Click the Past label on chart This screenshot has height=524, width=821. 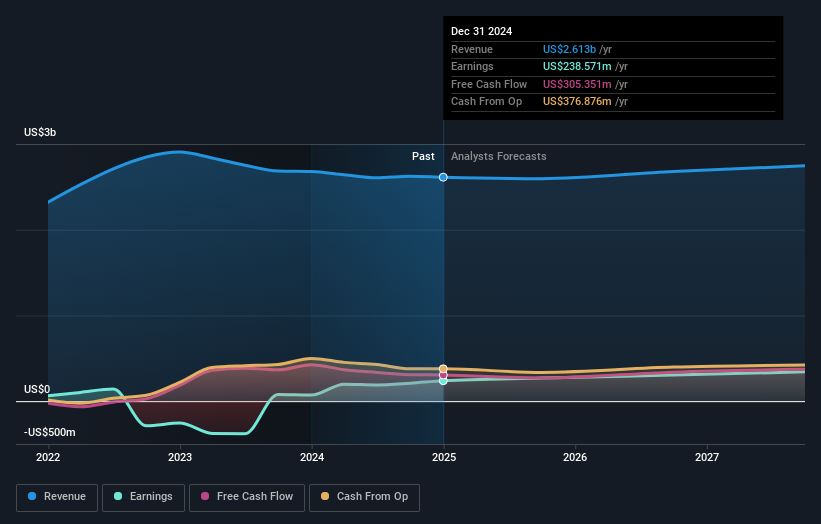tap(423, 157)
